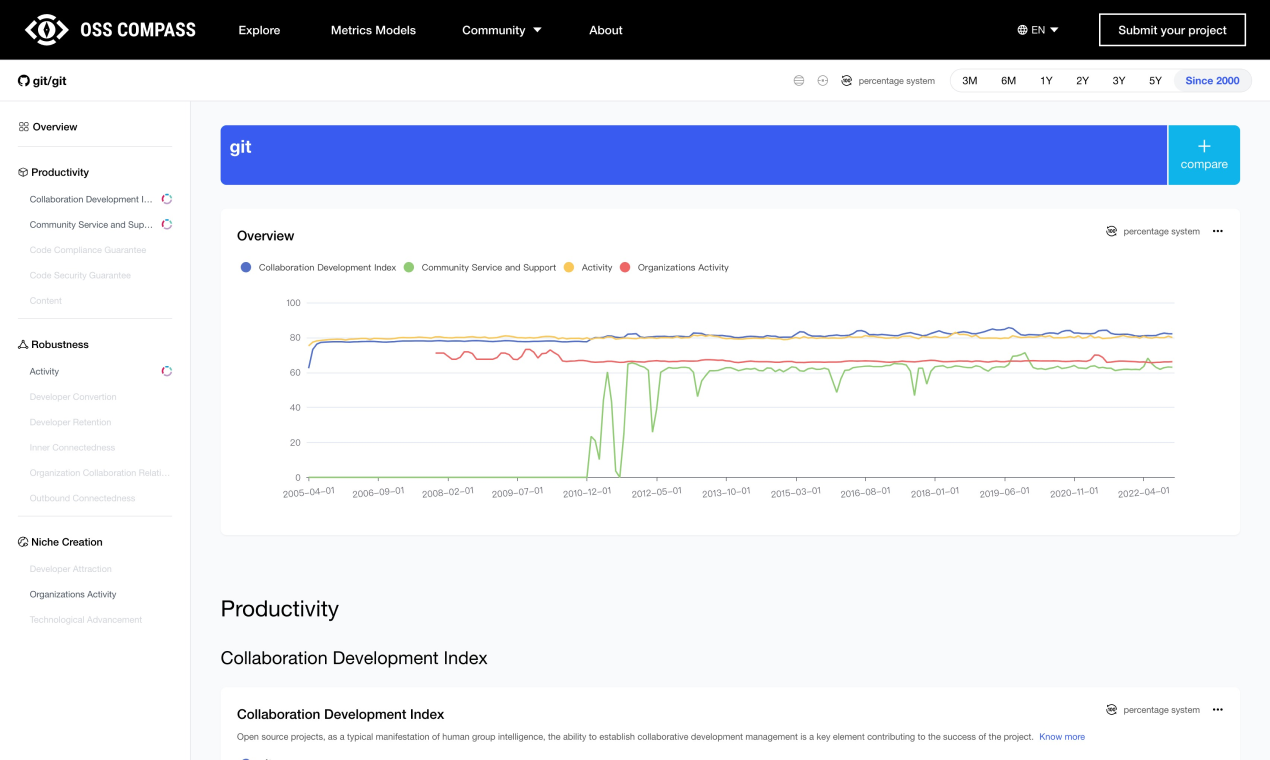Toggle percentage system in Overview chart card
Screen dimensions: 1270x760
(x=1153, y=231)
